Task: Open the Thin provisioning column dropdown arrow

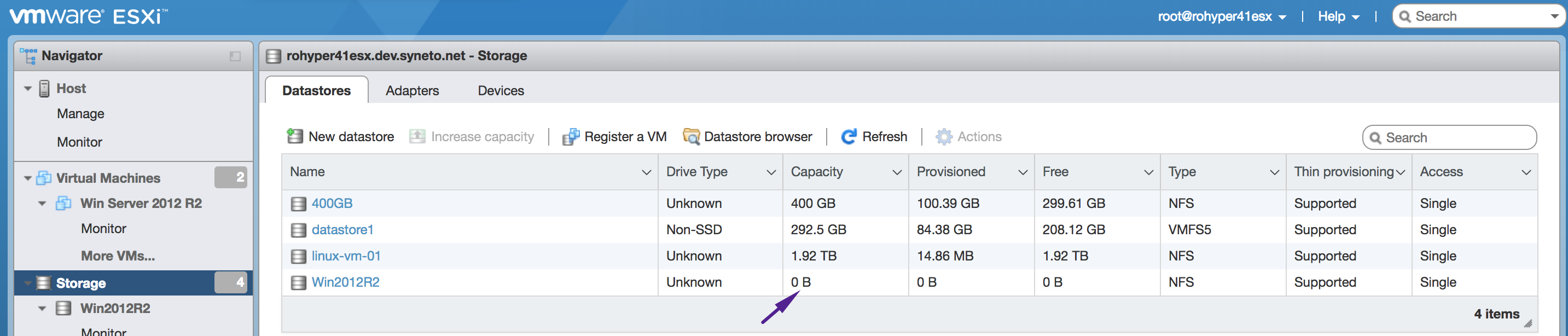Action: 1401,172
